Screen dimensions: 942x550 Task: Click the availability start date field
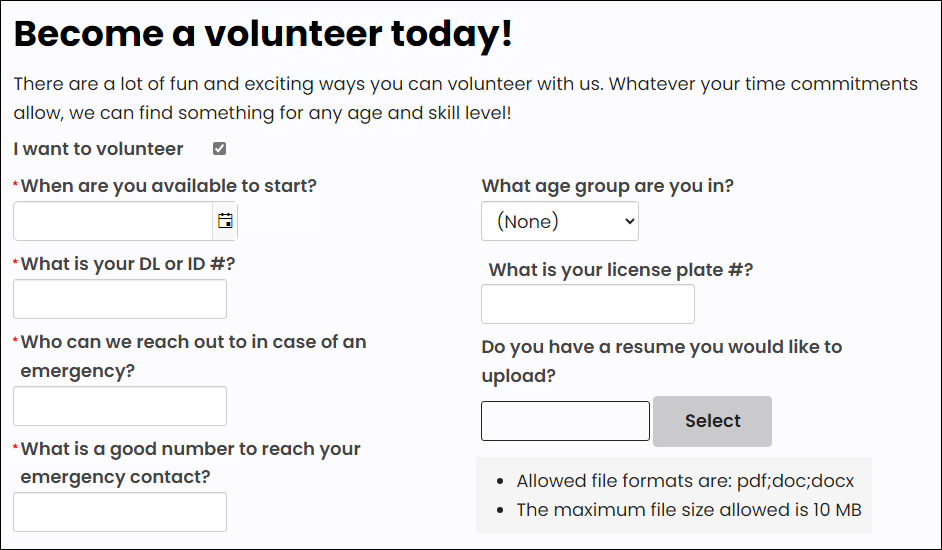[113, 221]
